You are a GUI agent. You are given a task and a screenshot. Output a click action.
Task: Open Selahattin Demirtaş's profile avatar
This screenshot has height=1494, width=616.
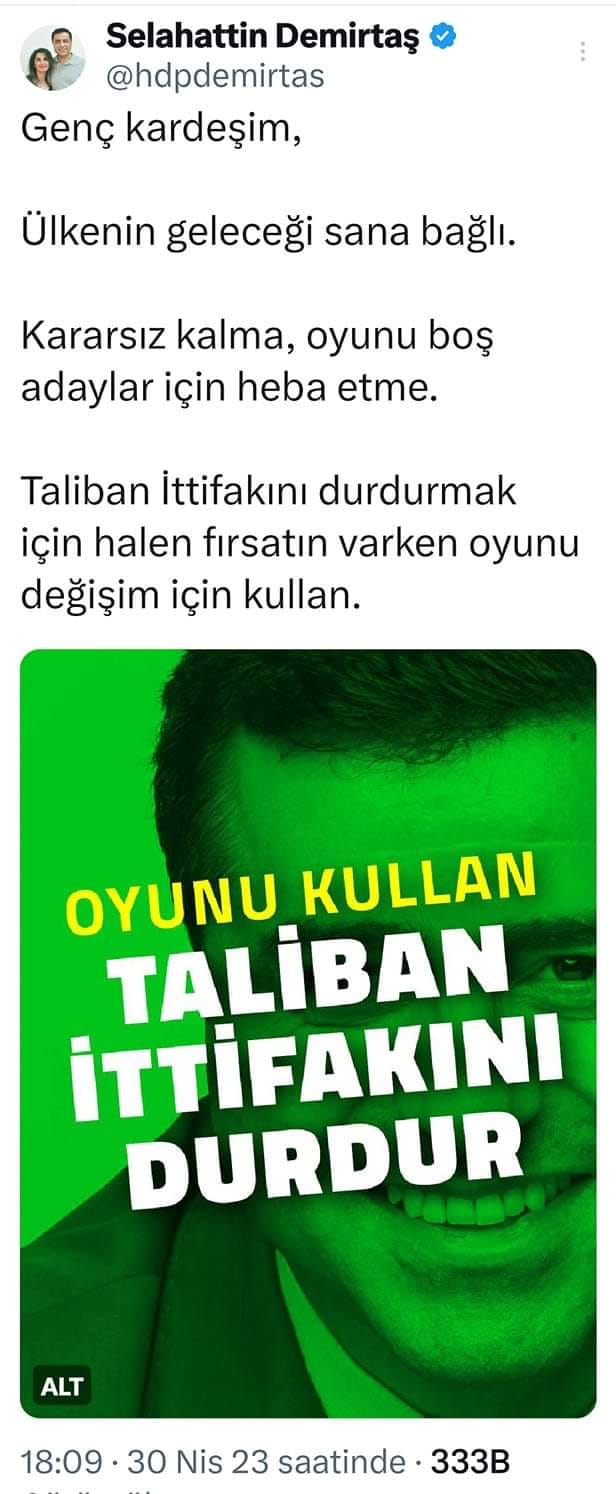pos(52,58)
